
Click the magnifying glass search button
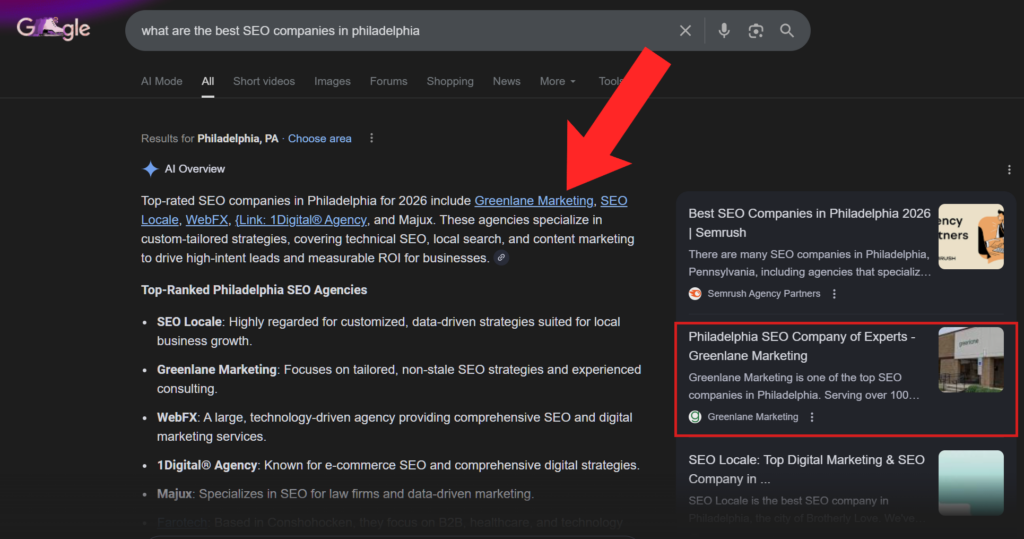(787, 31)
